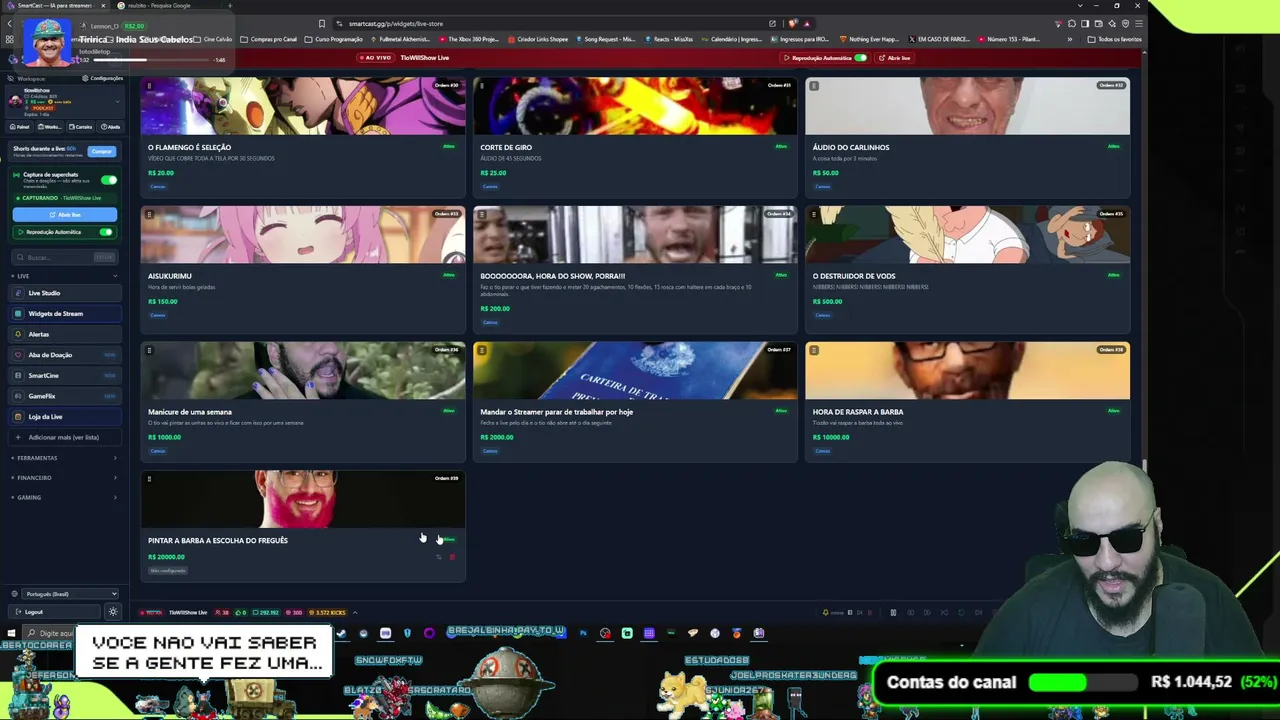Click the Loja da Live icon
The image size is (1280, 720).
(x=18, y=417)
